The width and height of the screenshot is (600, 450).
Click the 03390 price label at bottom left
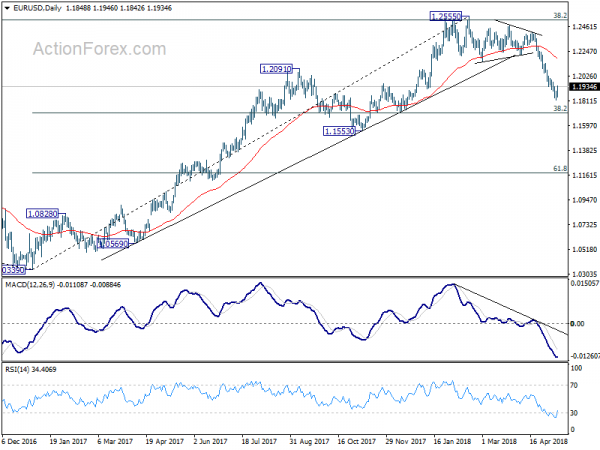[x=13, y=270]
